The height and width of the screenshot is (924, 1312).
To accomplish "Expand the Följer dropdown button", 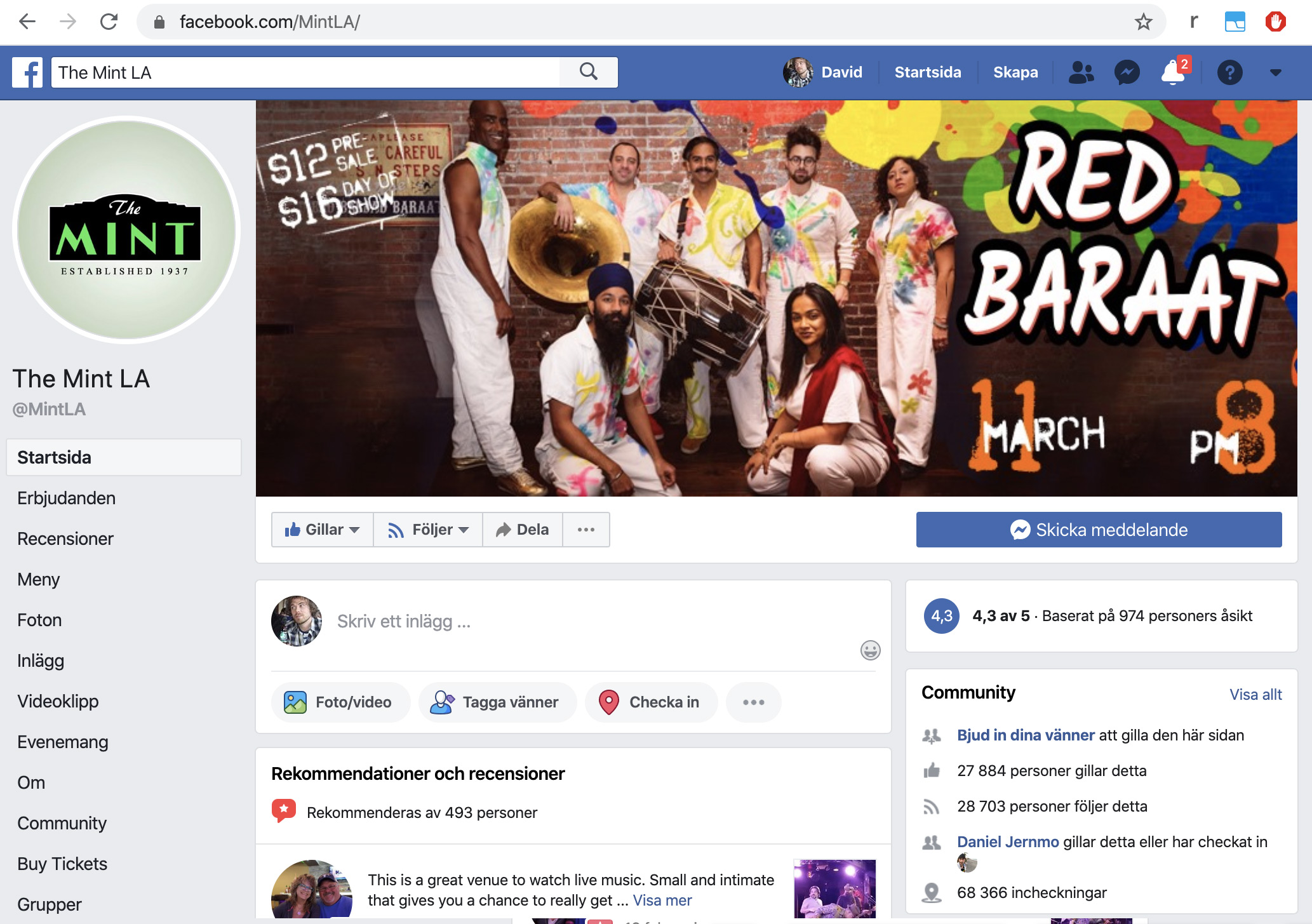I will click(428, 530).
